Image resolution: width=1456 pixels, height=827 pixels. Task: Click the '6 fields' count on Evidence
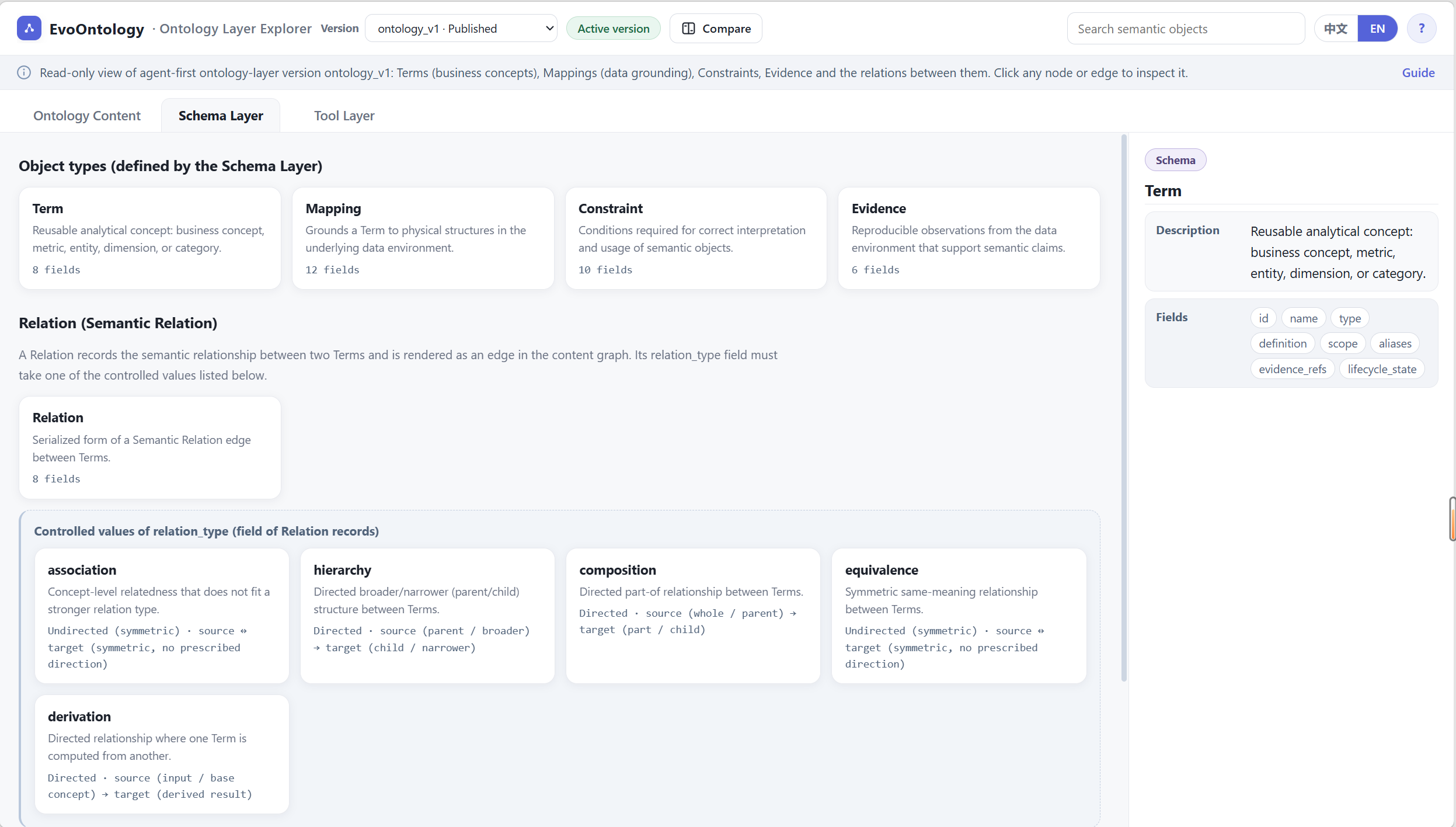(875, 270)
